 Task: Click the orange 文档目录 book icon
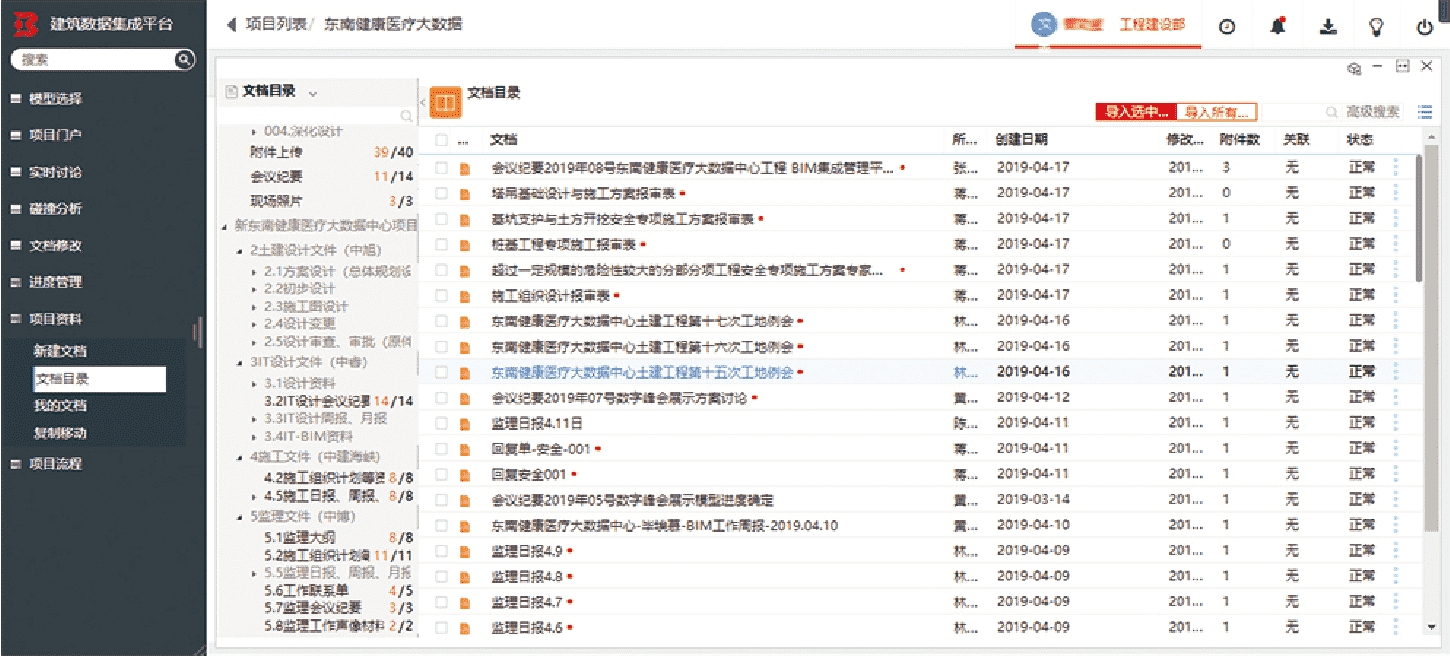click(x=445, y=102)
